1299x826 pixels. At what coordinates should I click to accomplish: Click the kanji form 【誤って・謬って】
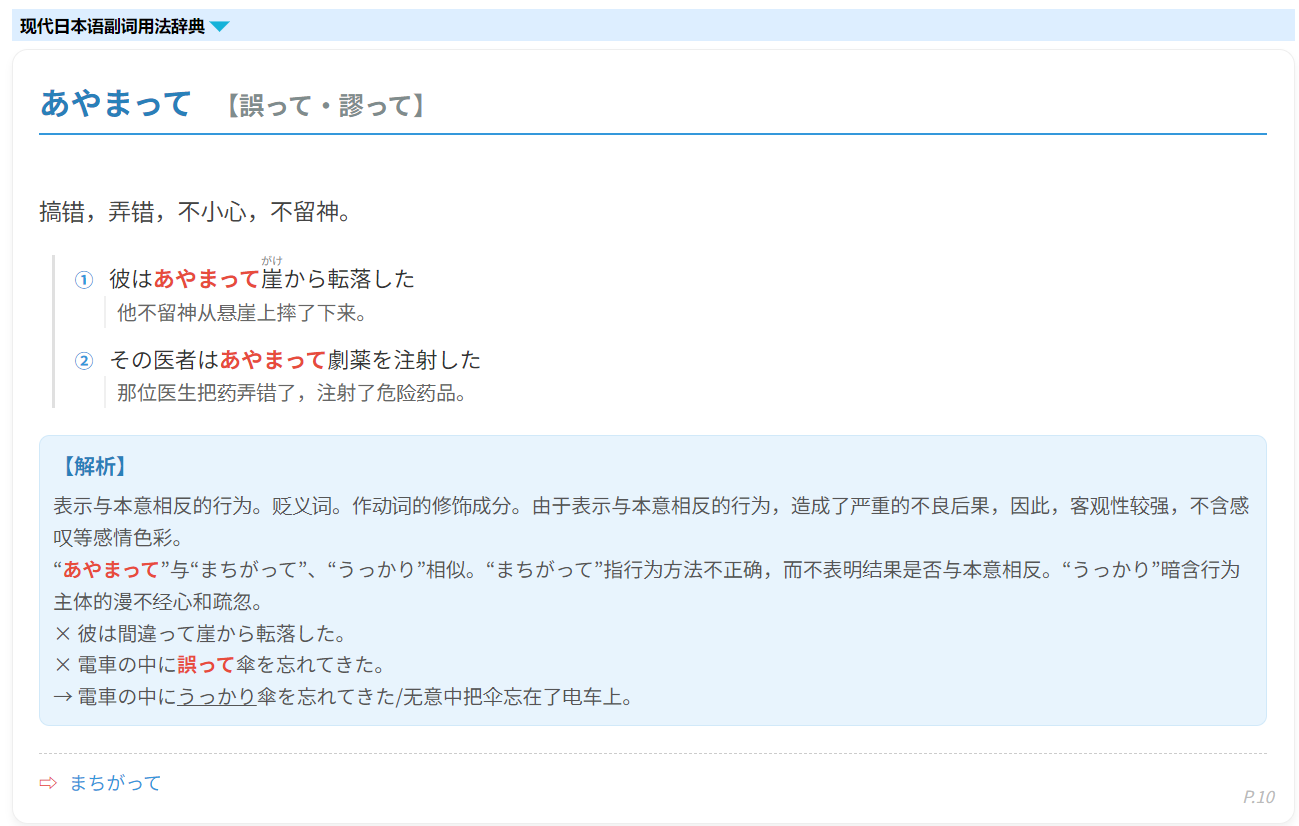[x=324, y=106]
